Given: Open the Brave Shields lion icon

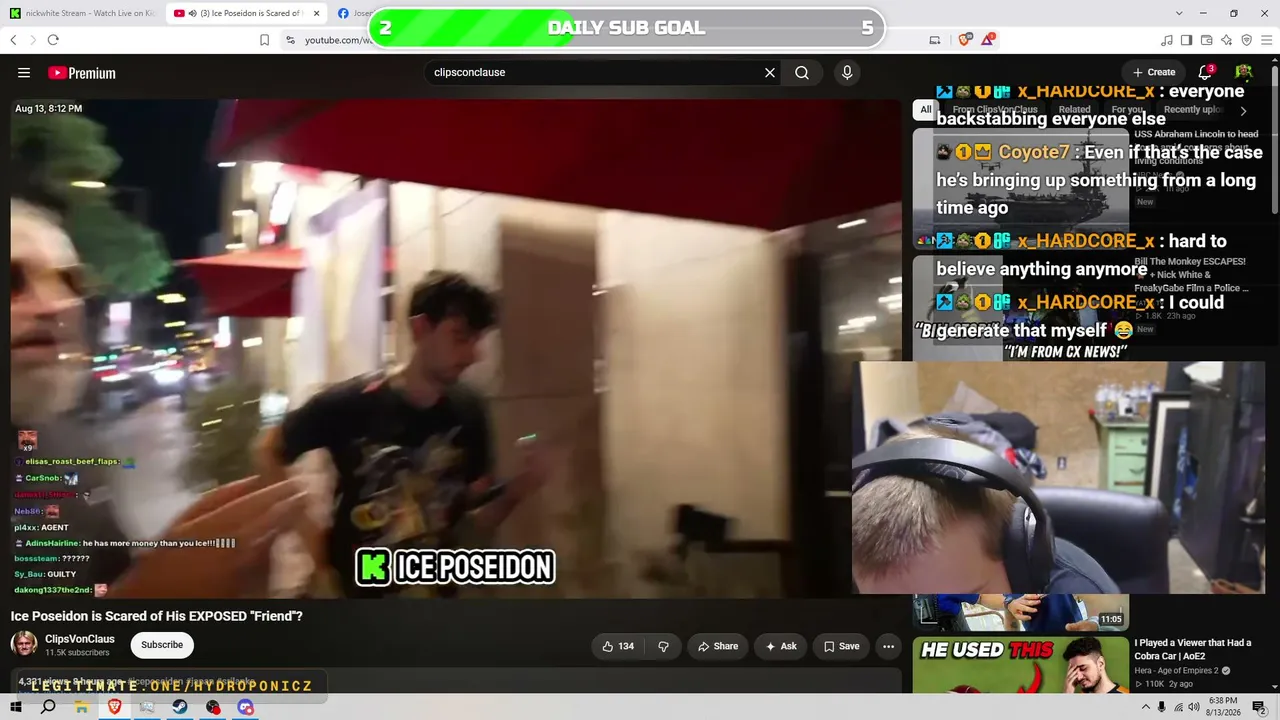Looking at the screenshot, I should [965, 40].
